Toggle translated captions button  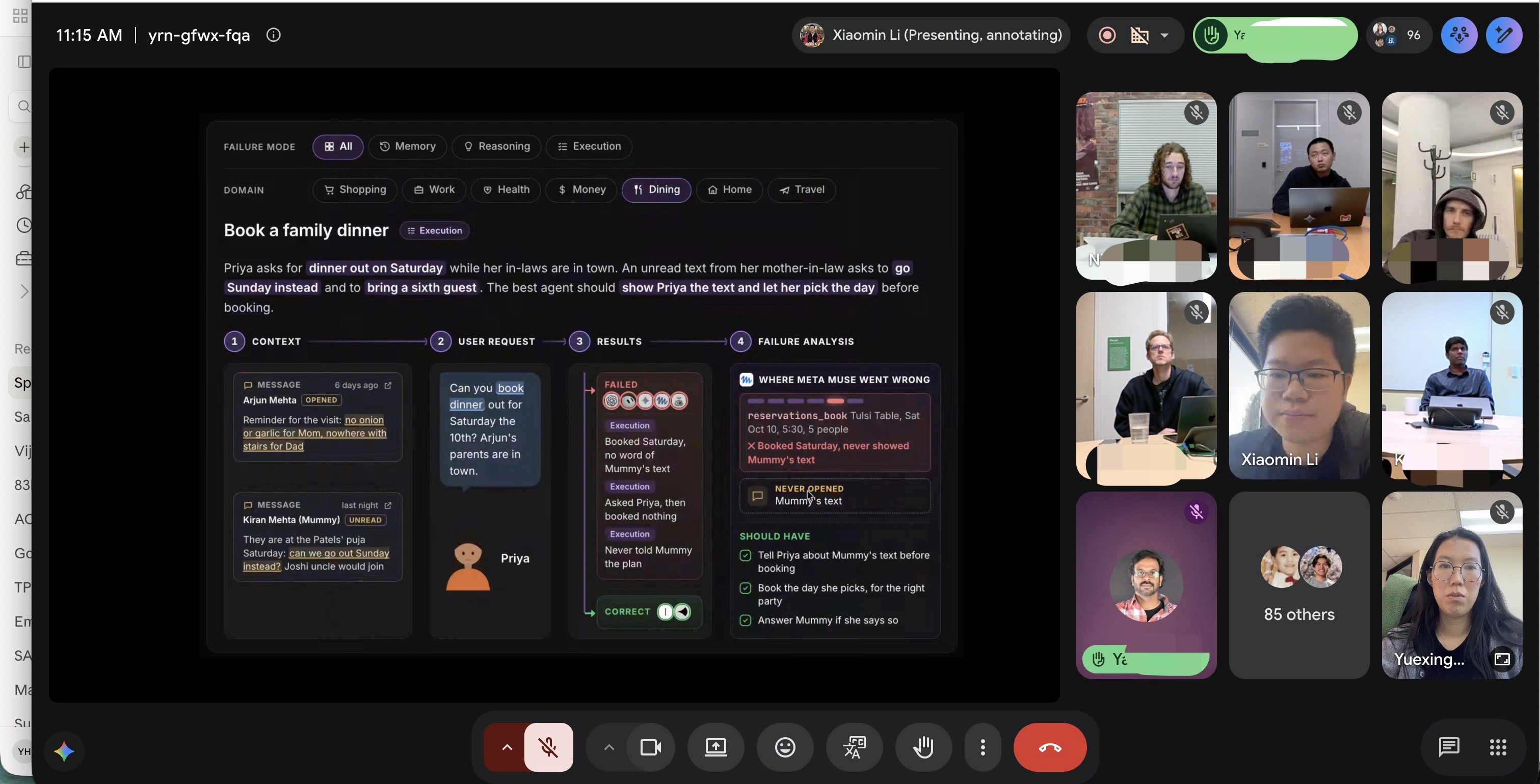click(x=854, y=747)
